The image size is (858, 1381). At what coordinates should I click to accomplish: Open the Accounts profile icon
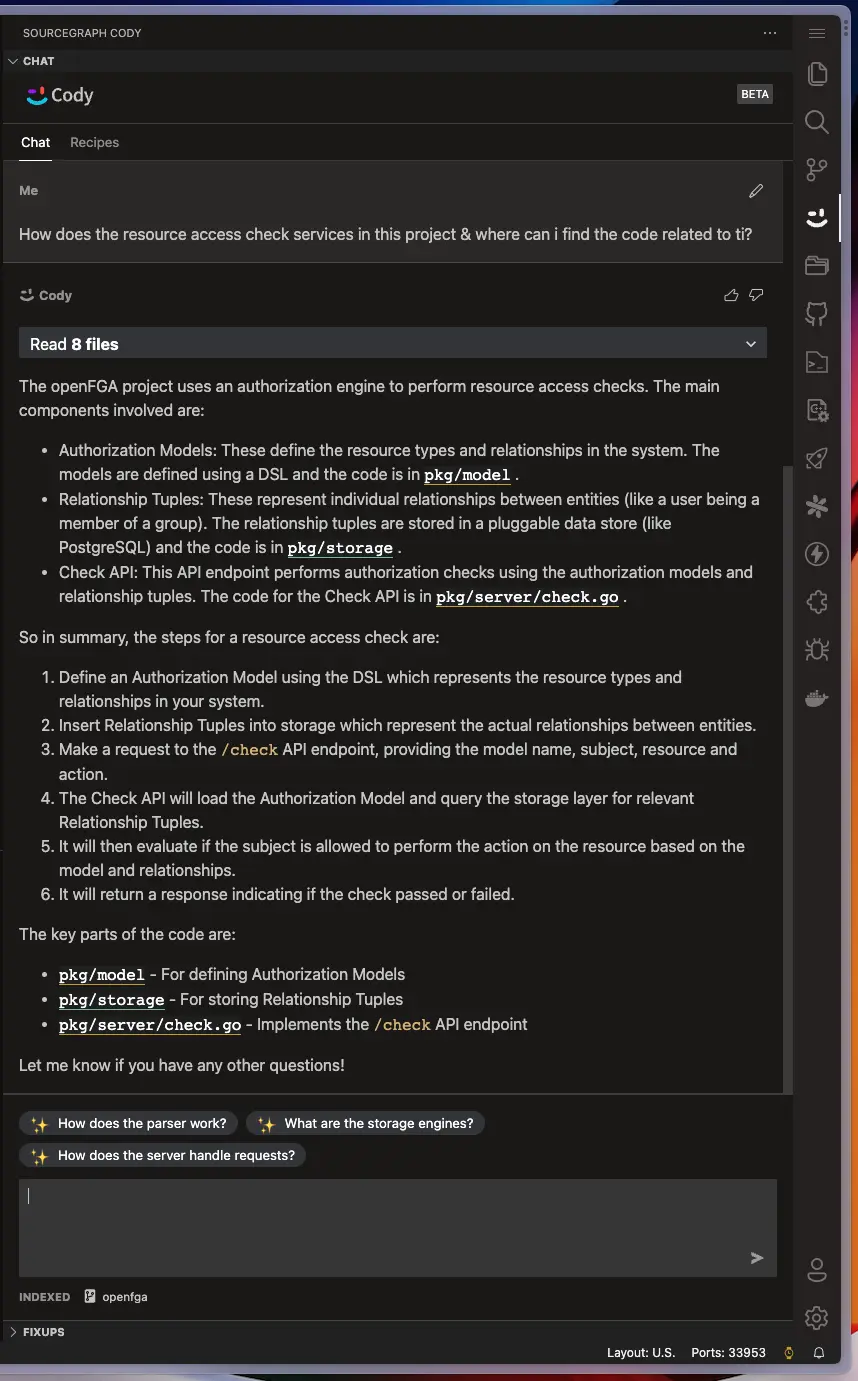817,1270
